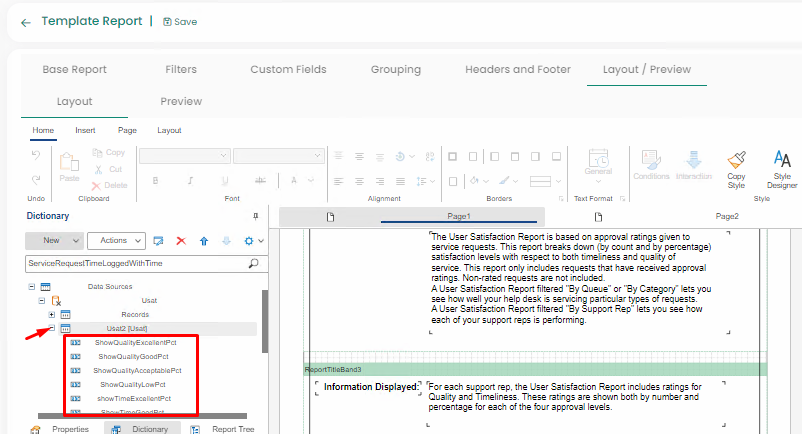
Task: Switch to the Preview sub-tab
Action: (181, 101)
